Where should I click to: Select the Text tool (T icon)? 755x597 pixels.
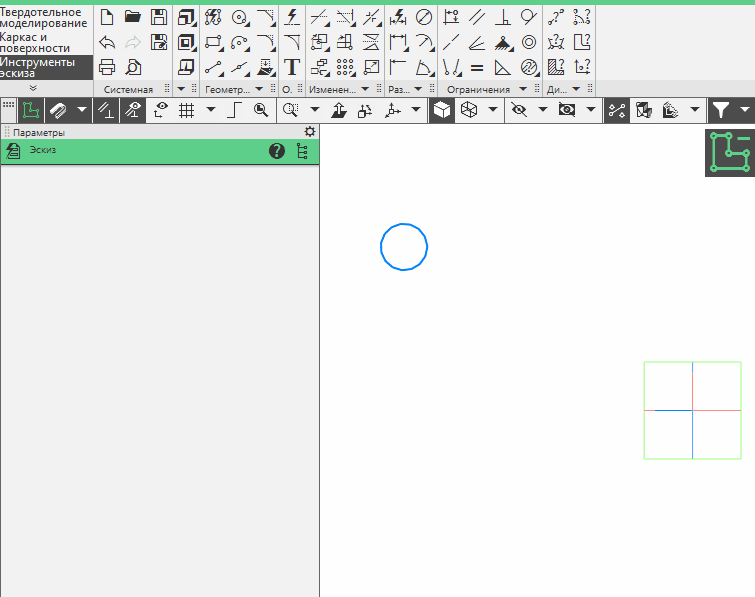(292, 67)
